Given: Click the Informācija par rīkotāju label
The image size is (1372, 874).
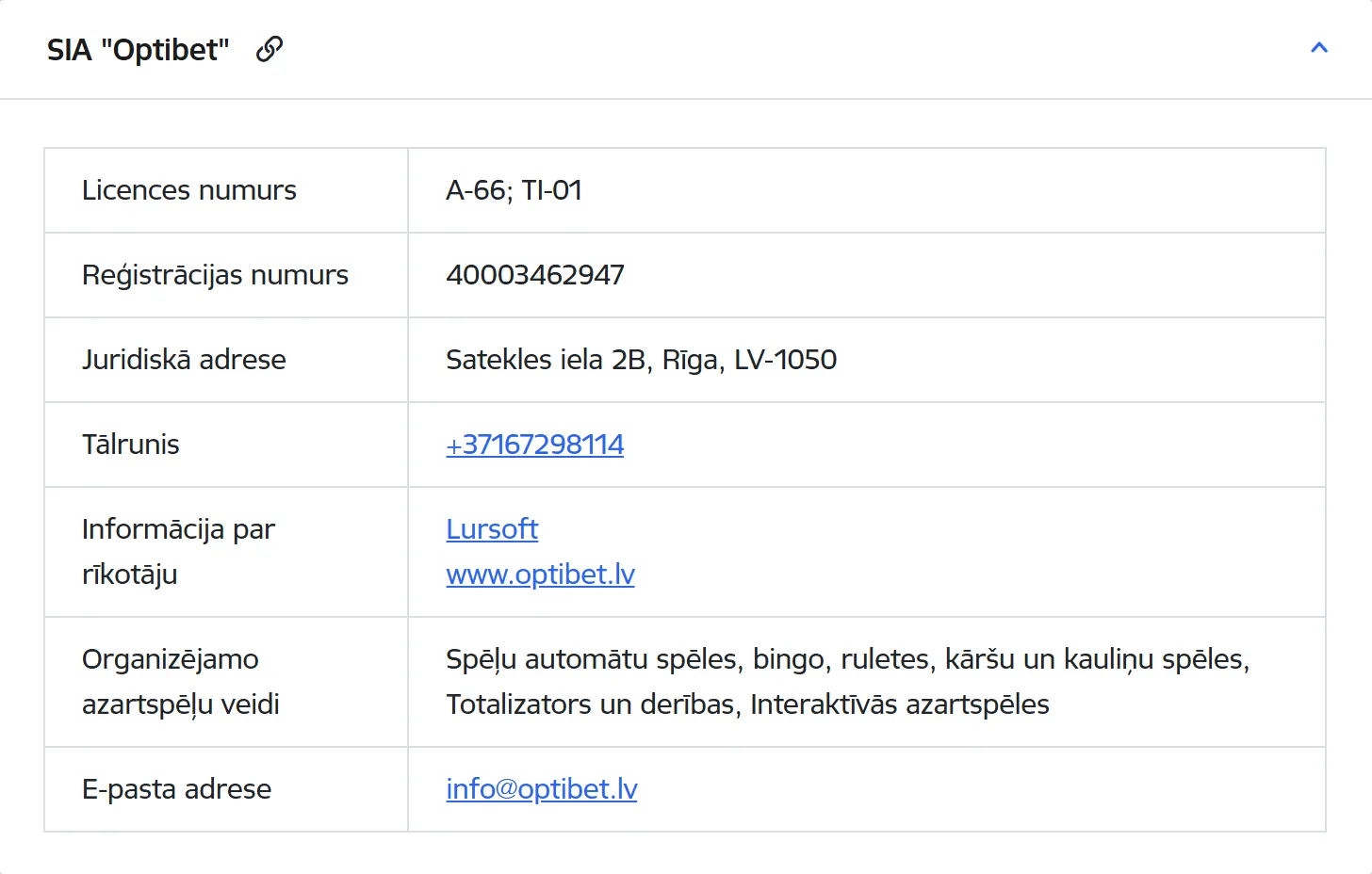Looking at the screenshot, I should [x=178, y=552].
